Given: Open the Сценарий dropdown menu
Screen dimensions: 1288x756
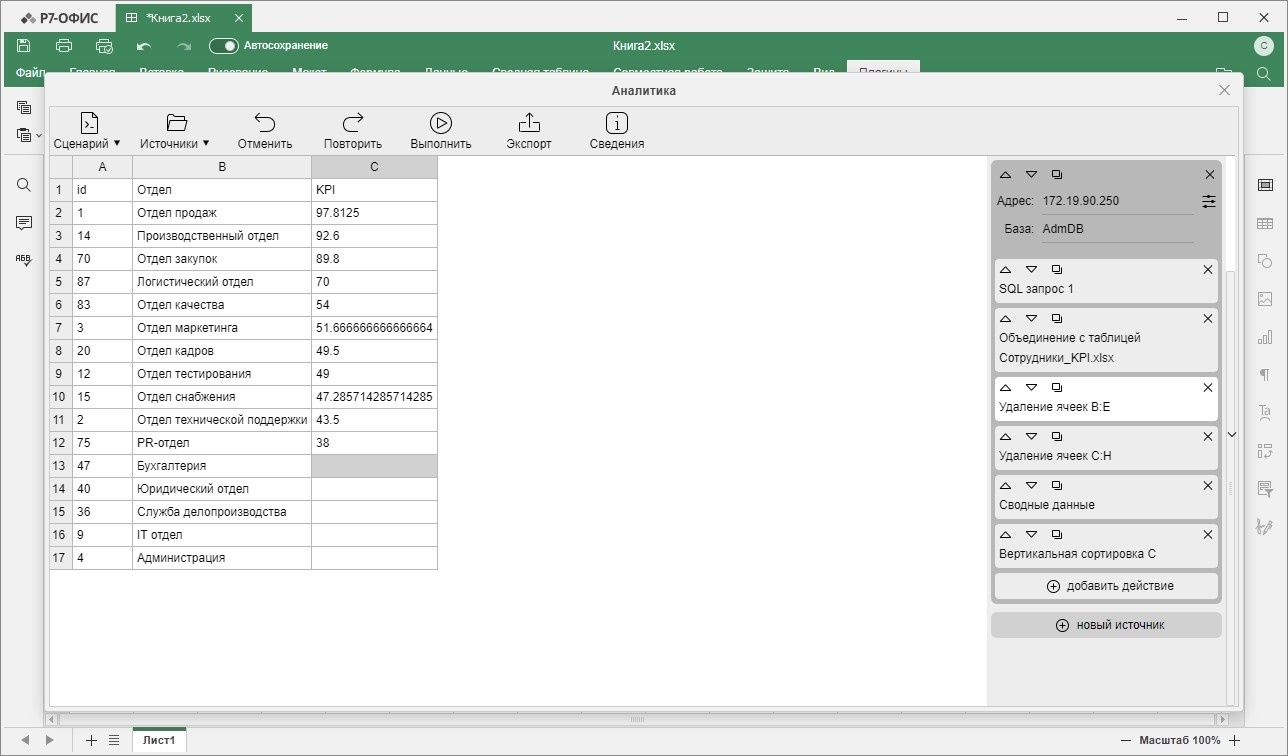Looking at the screenshot, I should click(87, 131).
